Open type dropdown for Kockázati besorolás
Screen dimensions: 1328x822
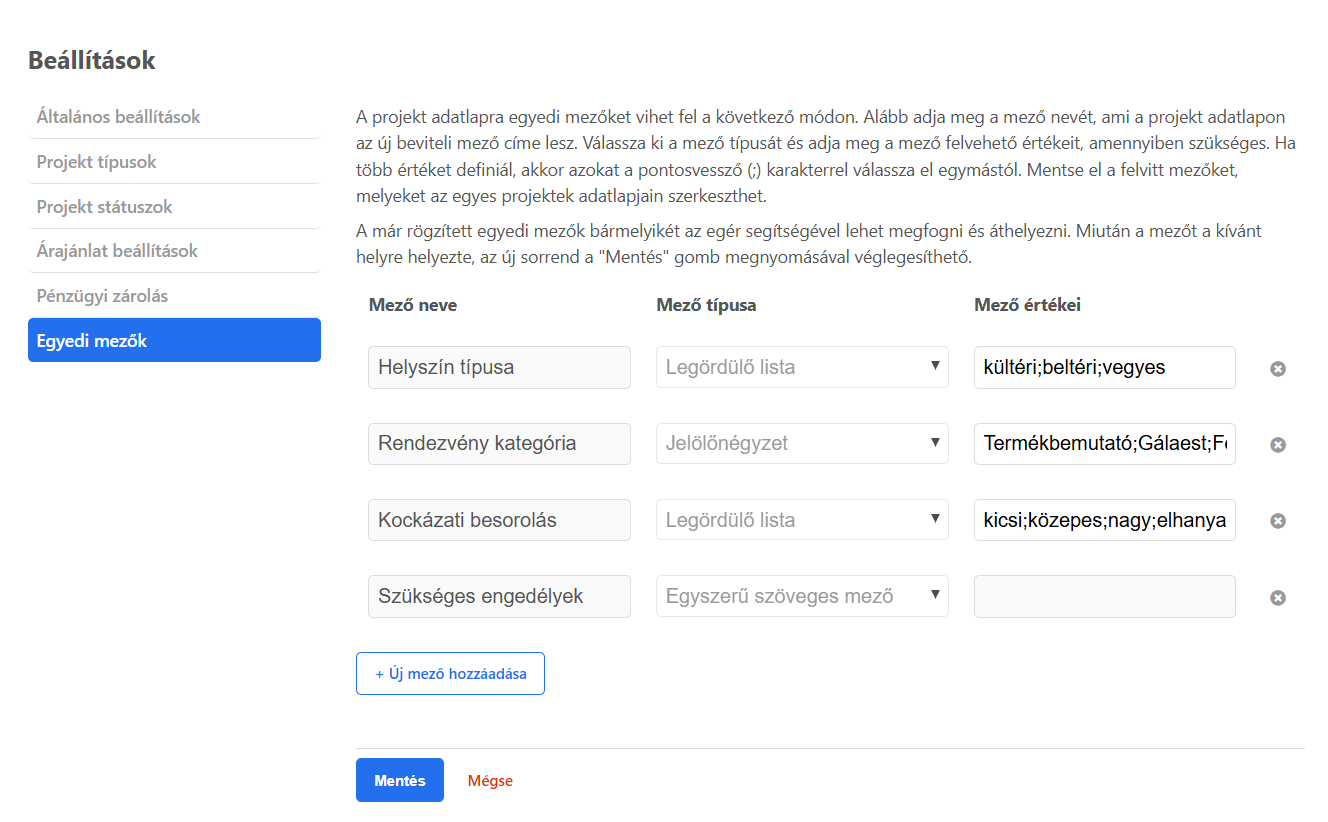tap(802, 520)
